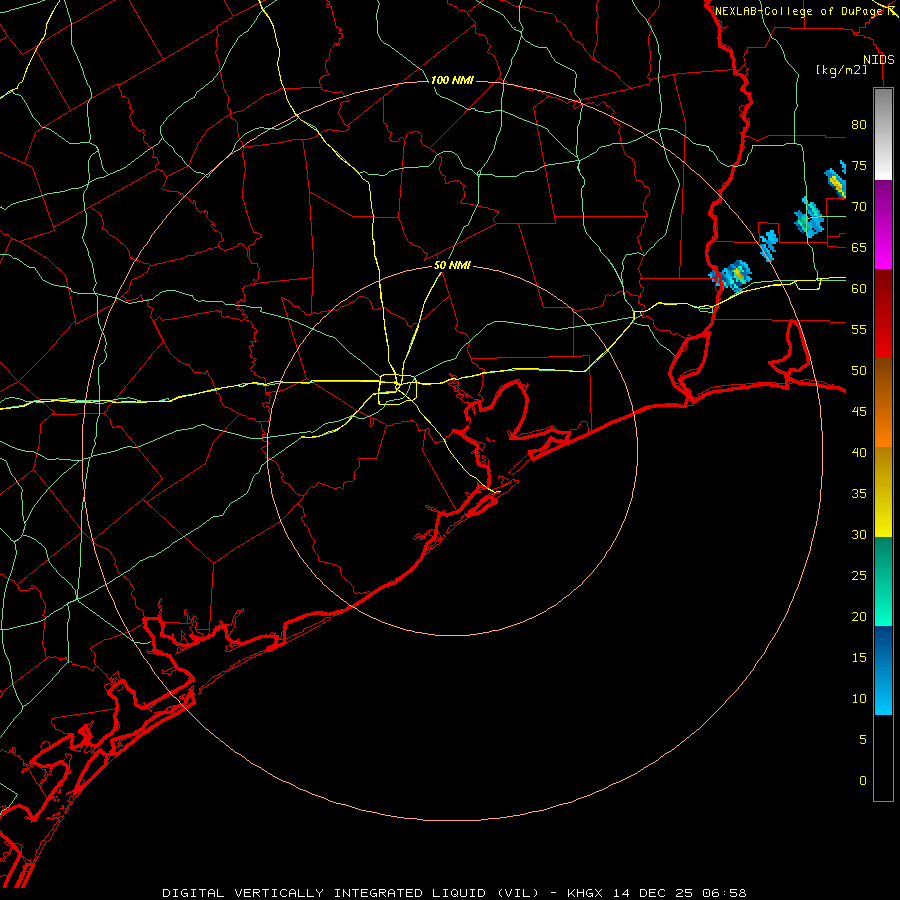The image size is (900, 900).
Task: Click the "50 NMI" range ring label
Action: (x=452, y=265)
